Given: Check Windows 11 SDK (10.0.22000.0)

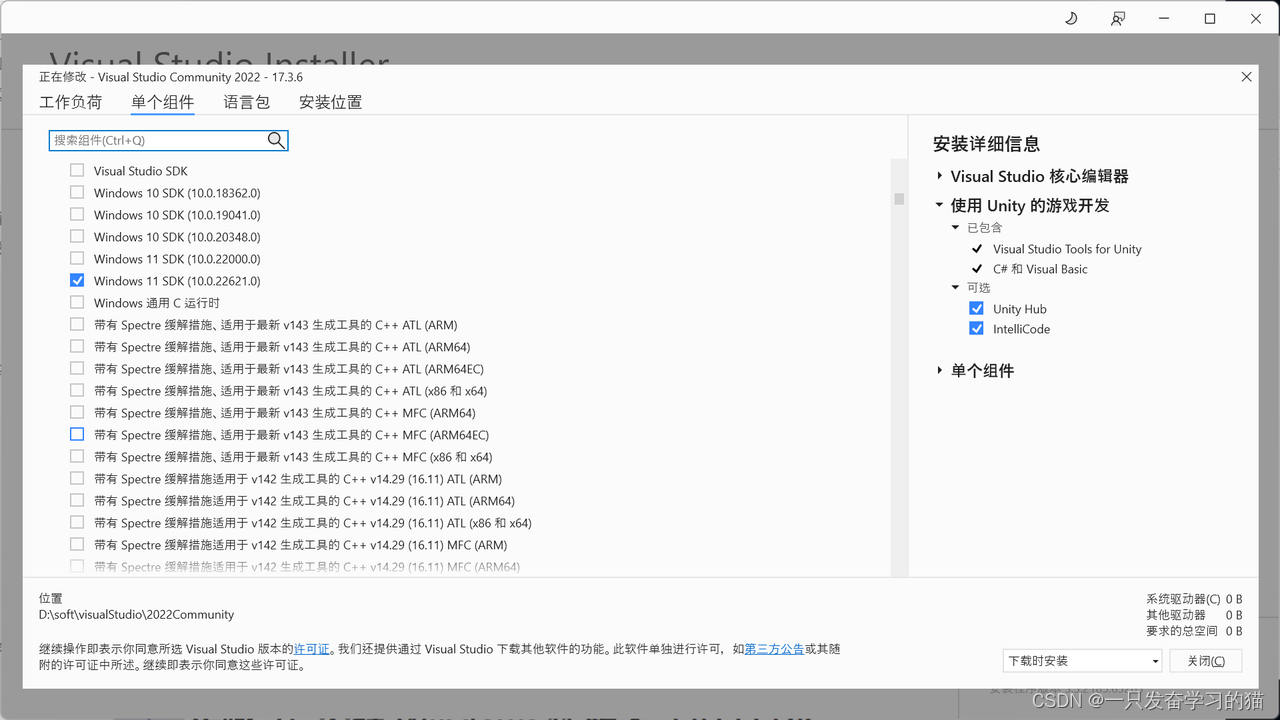Looking at the screenshot, I should click(77, 258).
